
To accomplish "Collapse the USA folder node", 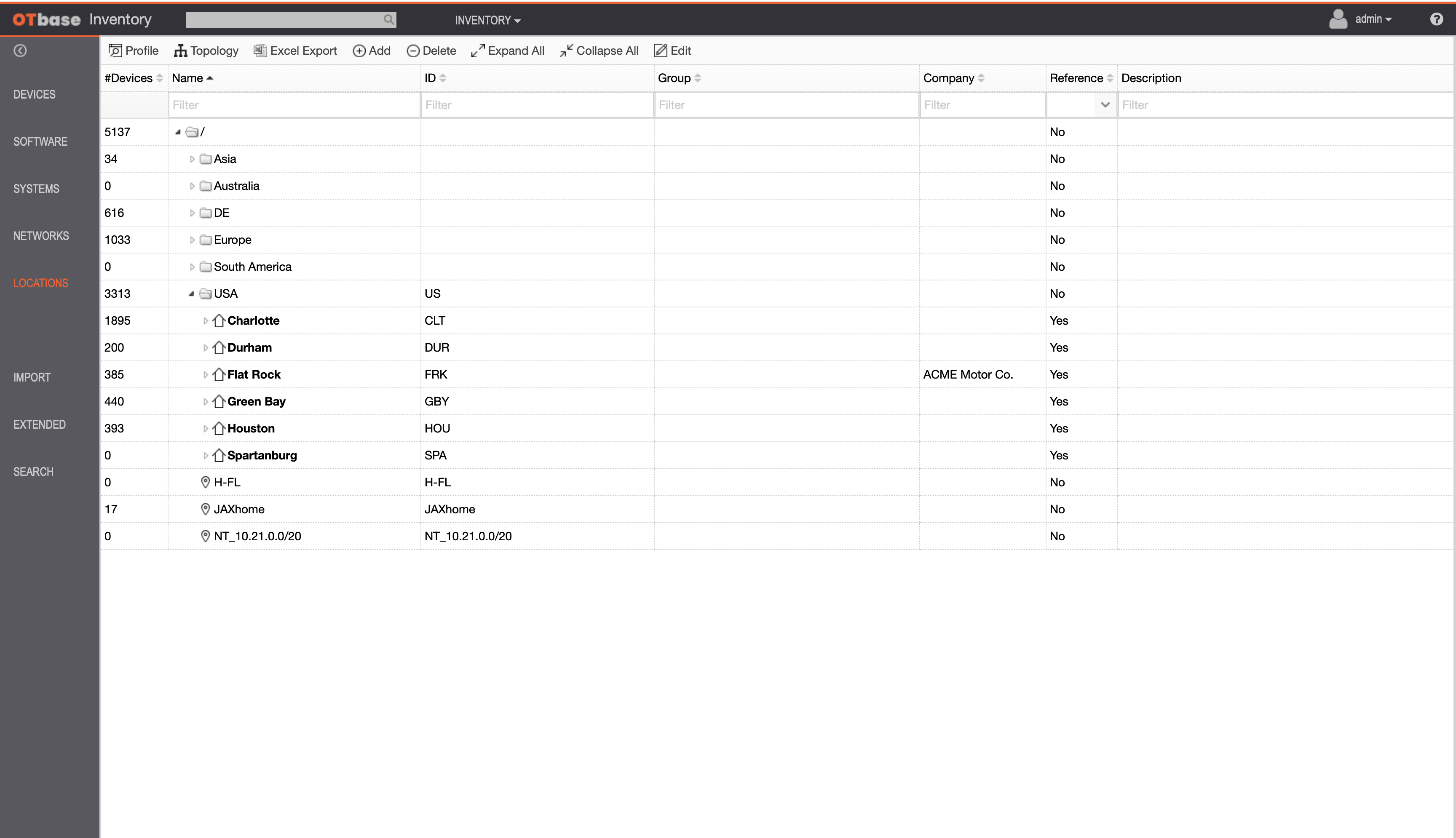I will pos(191,294).
